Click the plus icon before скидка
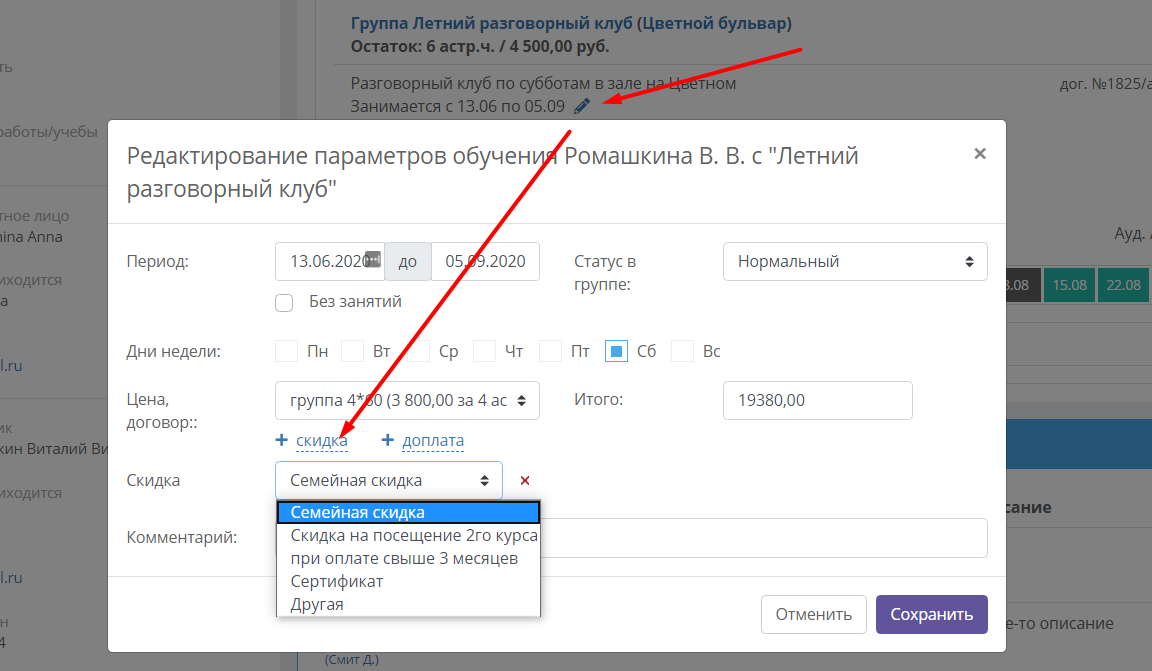1152x671 pixels. (x=281, y=440)
